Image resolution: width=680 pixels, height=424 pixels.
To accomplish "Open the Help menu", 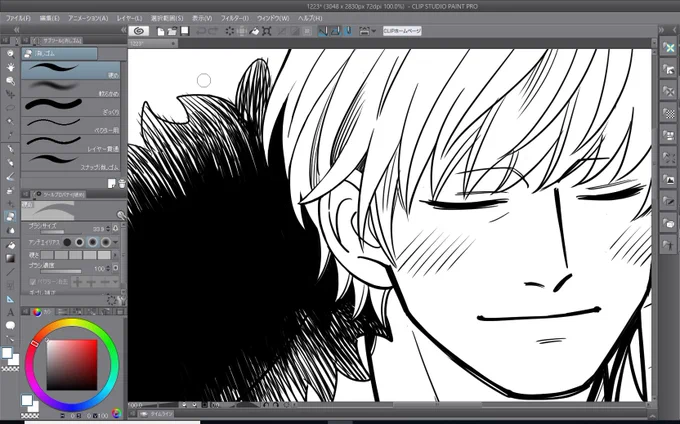I will pos(310,18).
